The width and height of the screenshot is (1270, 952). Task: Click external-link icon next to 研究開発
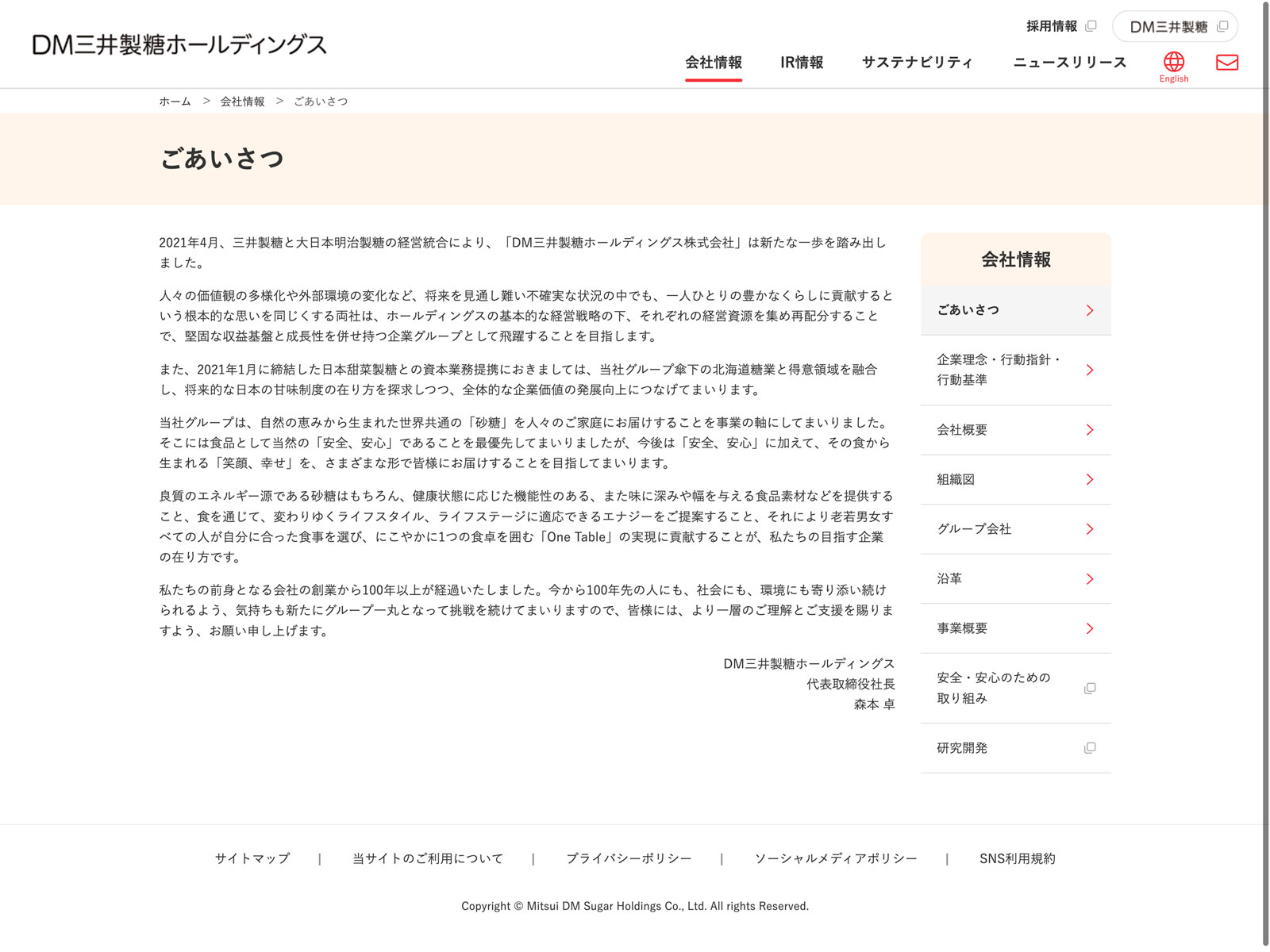[x=1090, y=748]
